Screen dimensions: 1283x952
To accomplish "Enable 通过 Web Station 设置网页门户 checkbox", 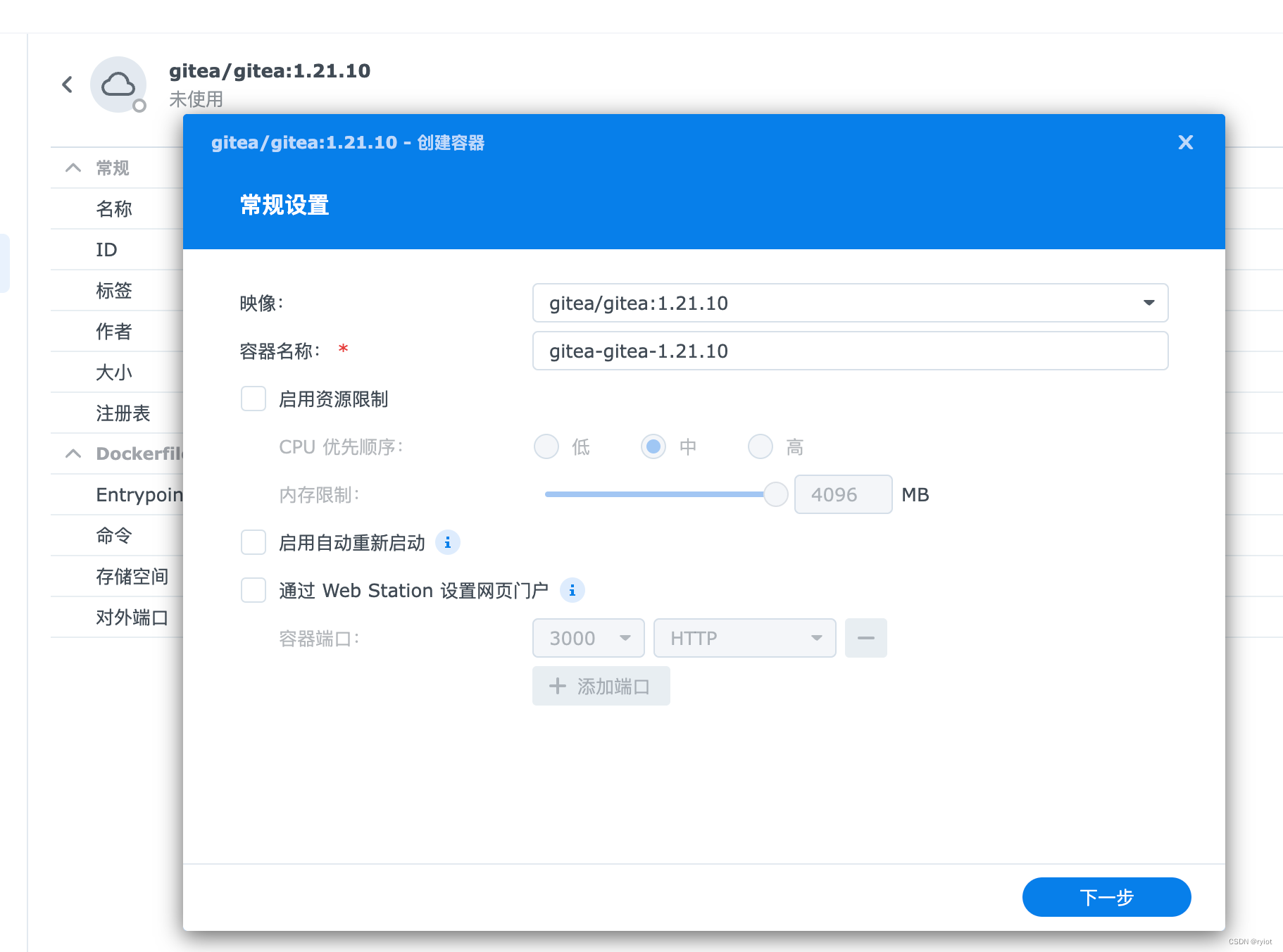I will [254, 590].
